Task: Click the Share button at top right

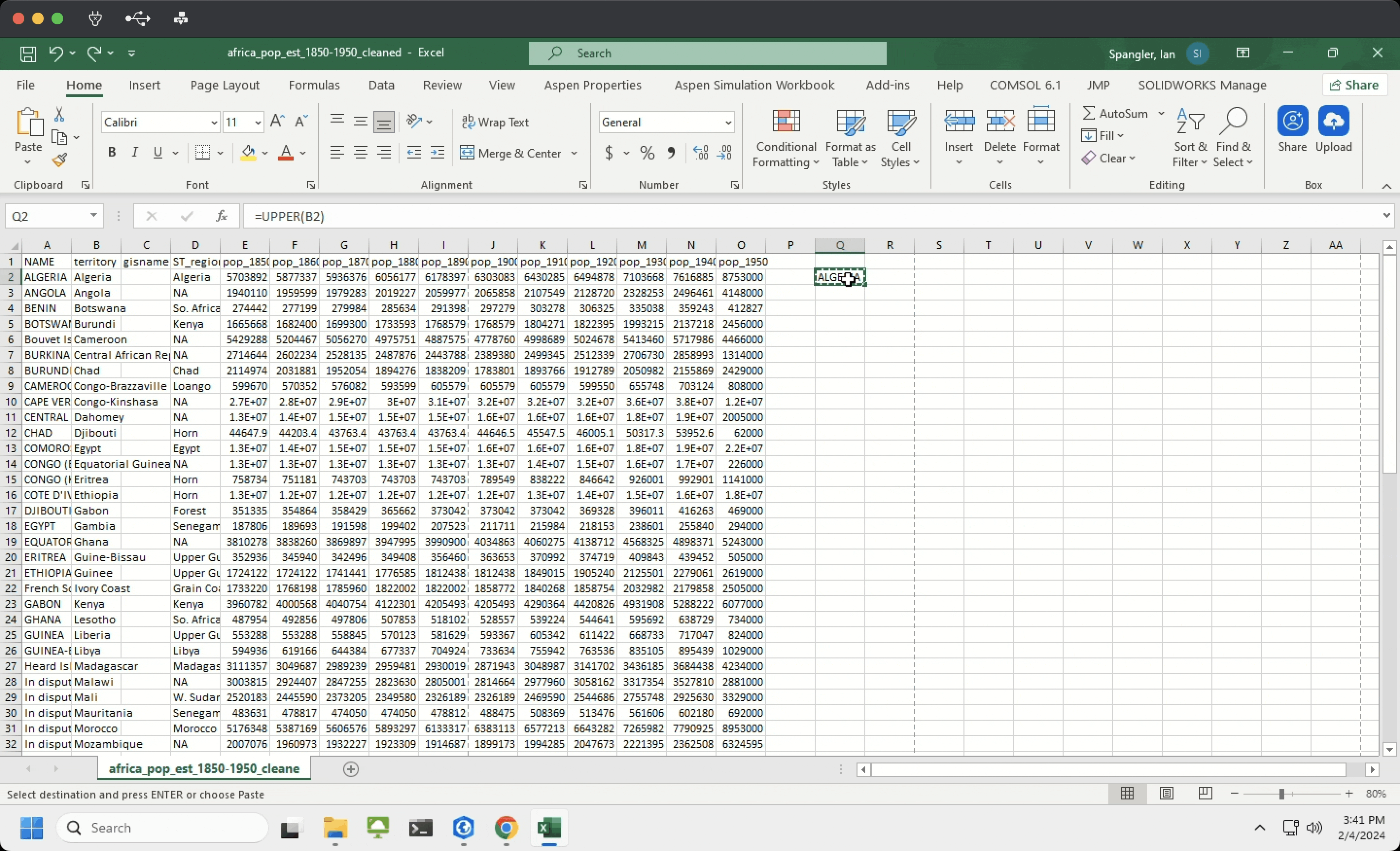Action: (x=1355, y=85)
